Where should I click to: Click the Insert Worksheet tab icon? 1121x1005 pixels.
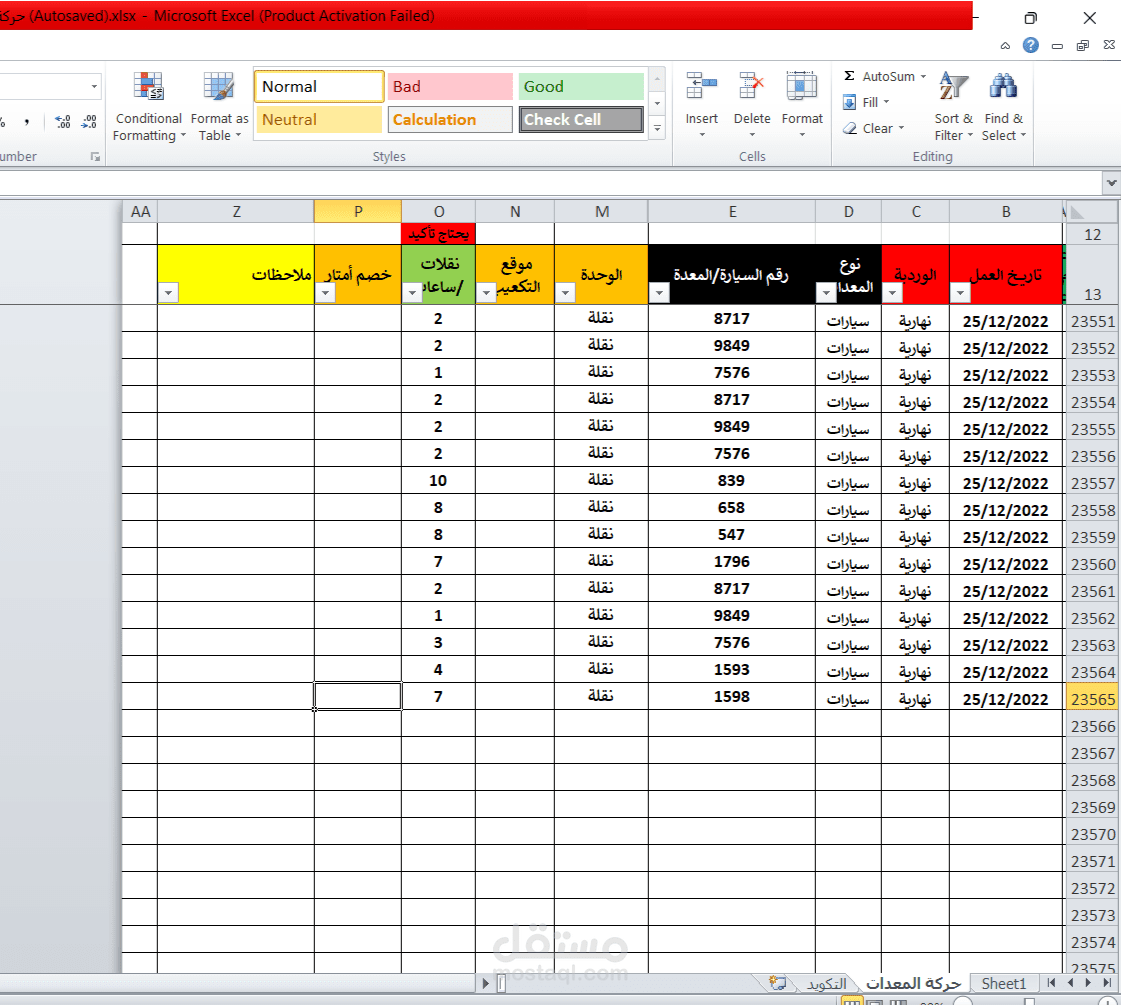pyautogui.click(x=777, y=983)
